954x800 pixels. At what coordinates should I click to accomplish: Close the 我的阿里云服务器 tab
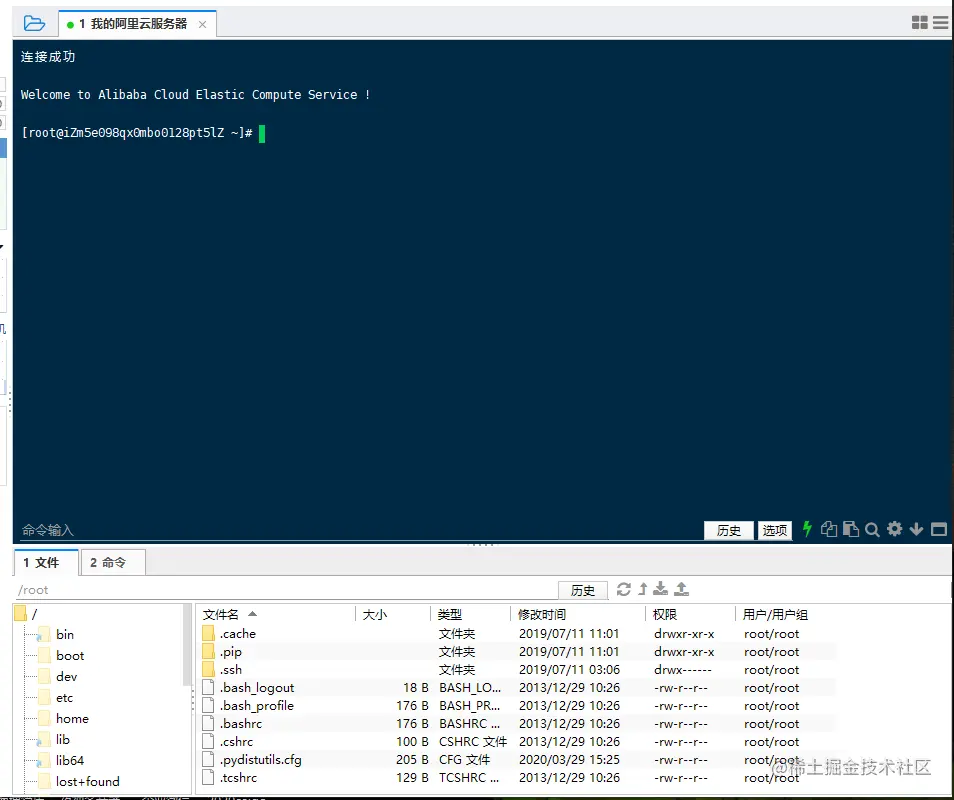pos(203,24)
